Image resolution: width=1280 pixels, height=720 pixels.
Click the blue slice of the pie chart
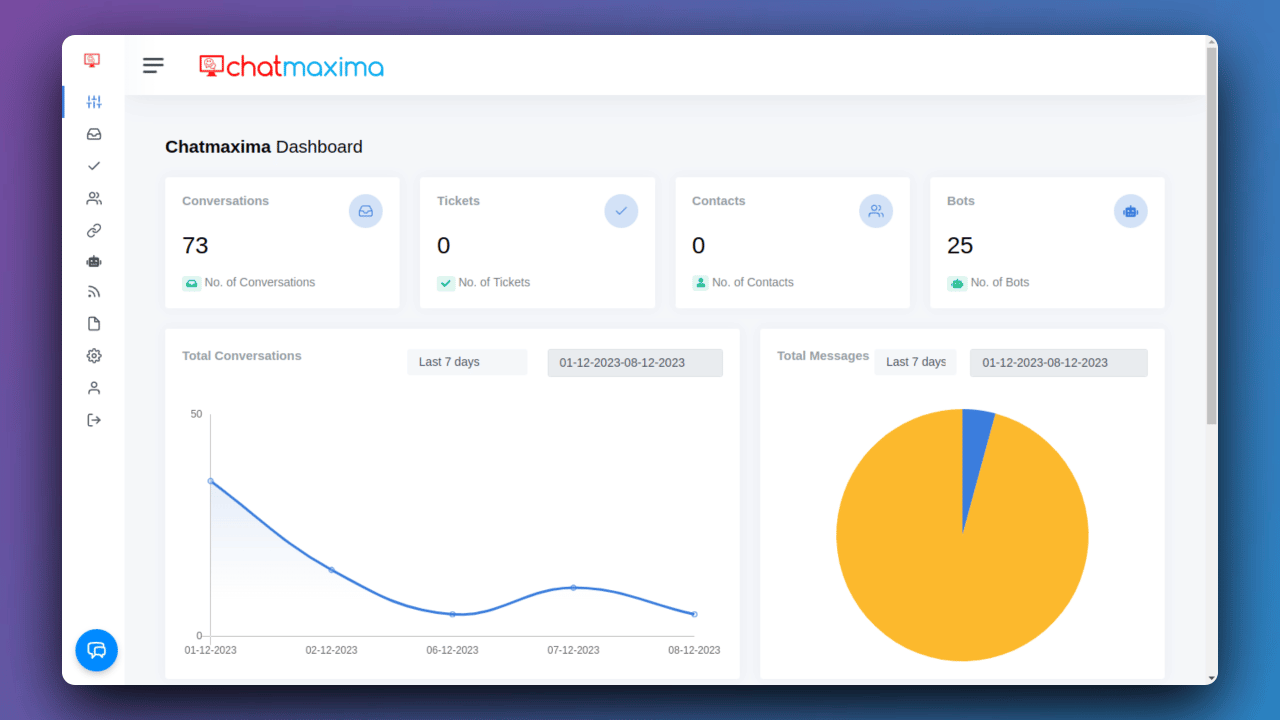pos(975,450)
